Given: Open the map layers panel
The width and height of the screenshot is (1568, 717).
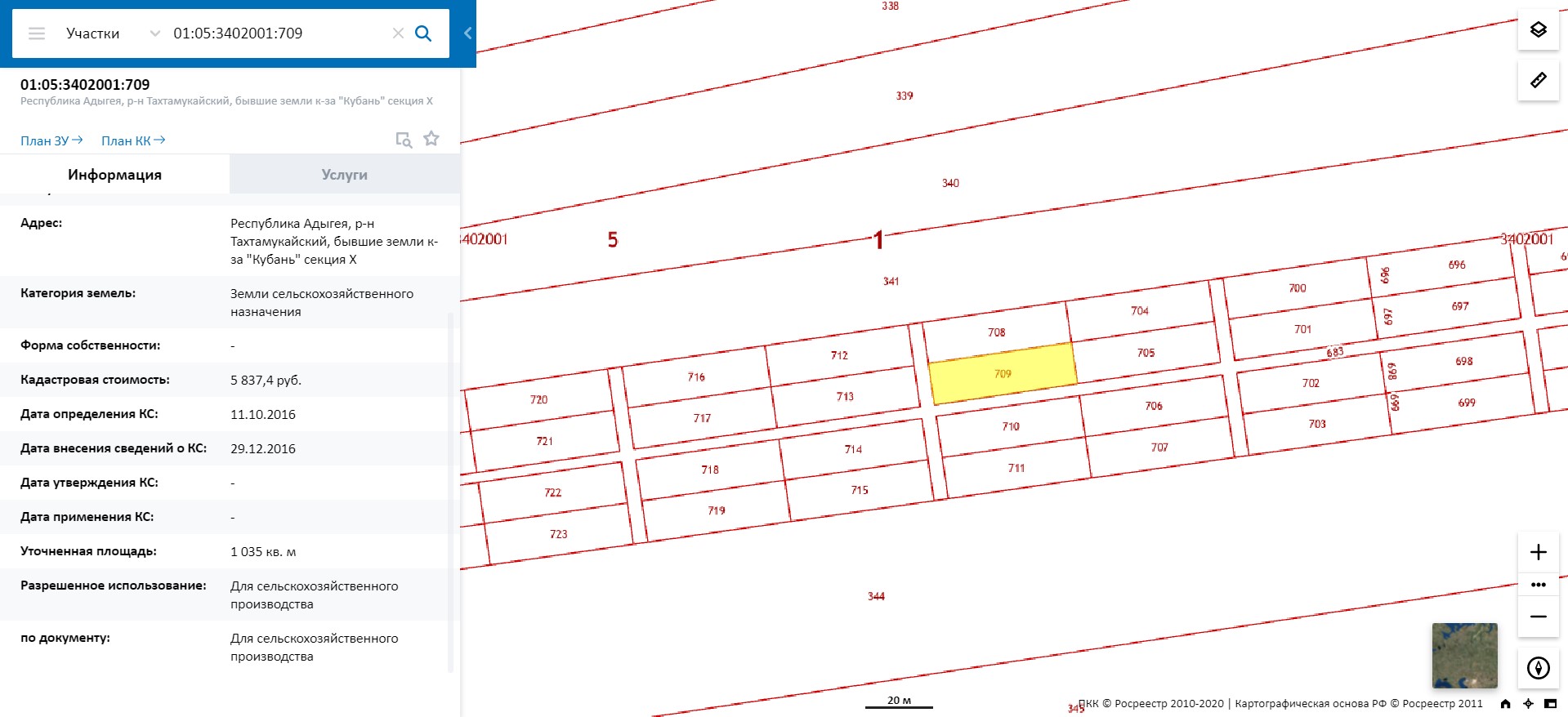Looking at the screenshot, I should click(1538, 30).
